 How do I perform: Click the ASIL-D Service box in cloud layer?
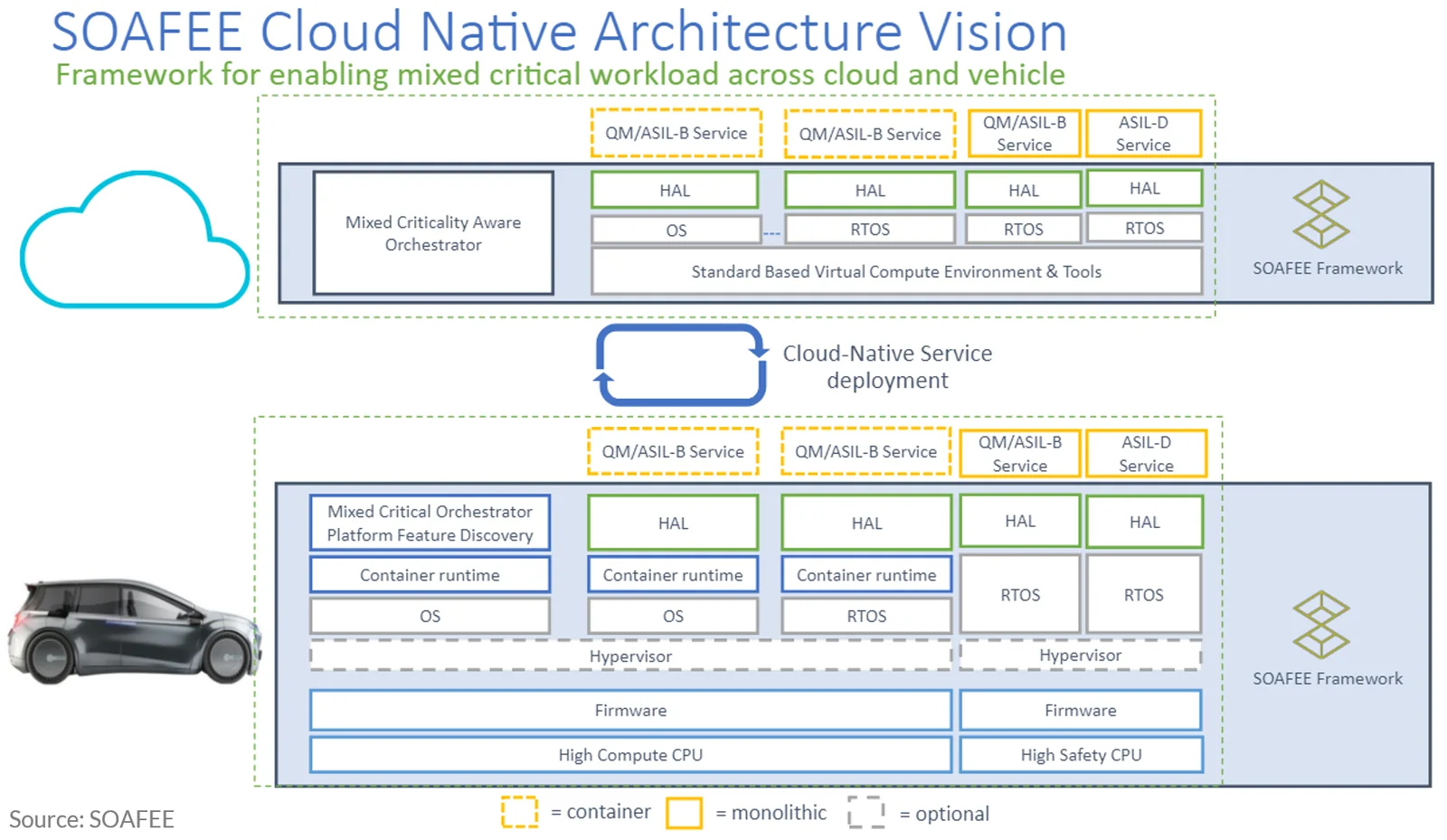click(x=1143, y=133)
